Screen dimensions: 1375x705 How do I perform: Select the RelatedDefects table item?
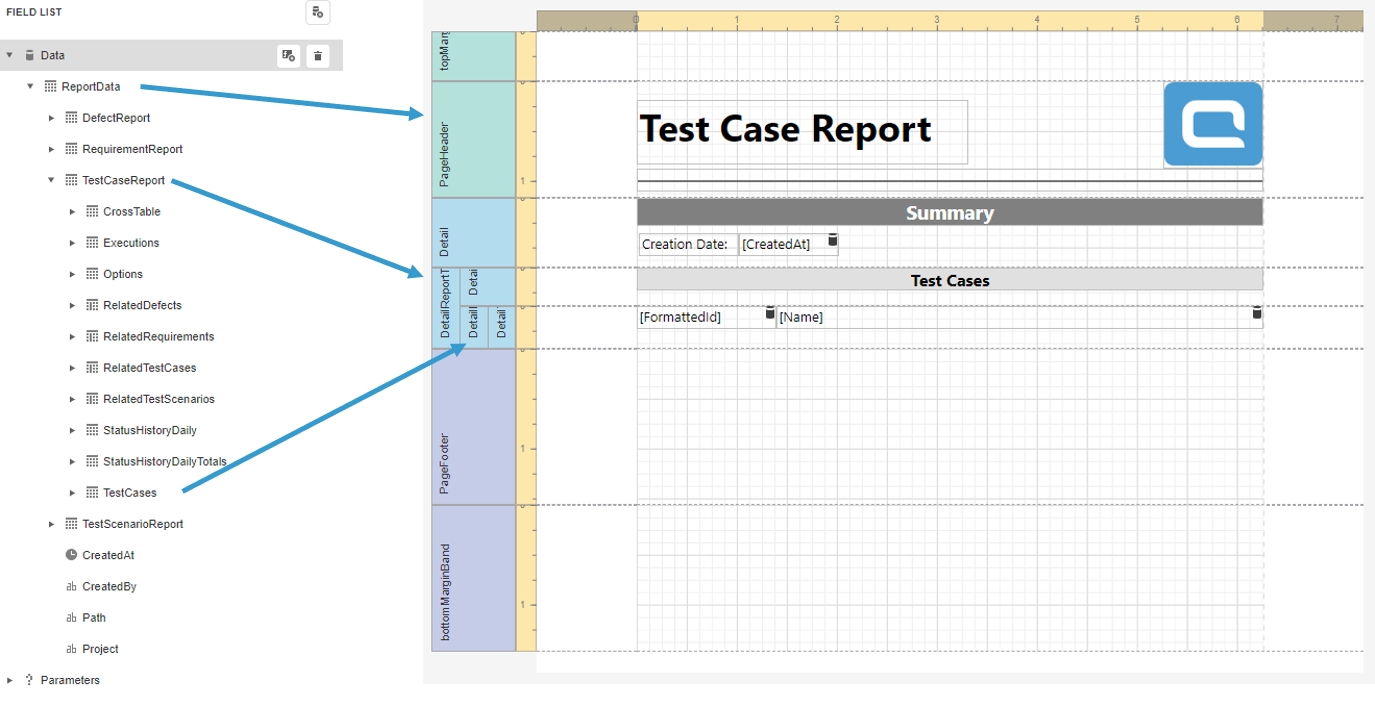pyautogui.click(x=142, y=306)
